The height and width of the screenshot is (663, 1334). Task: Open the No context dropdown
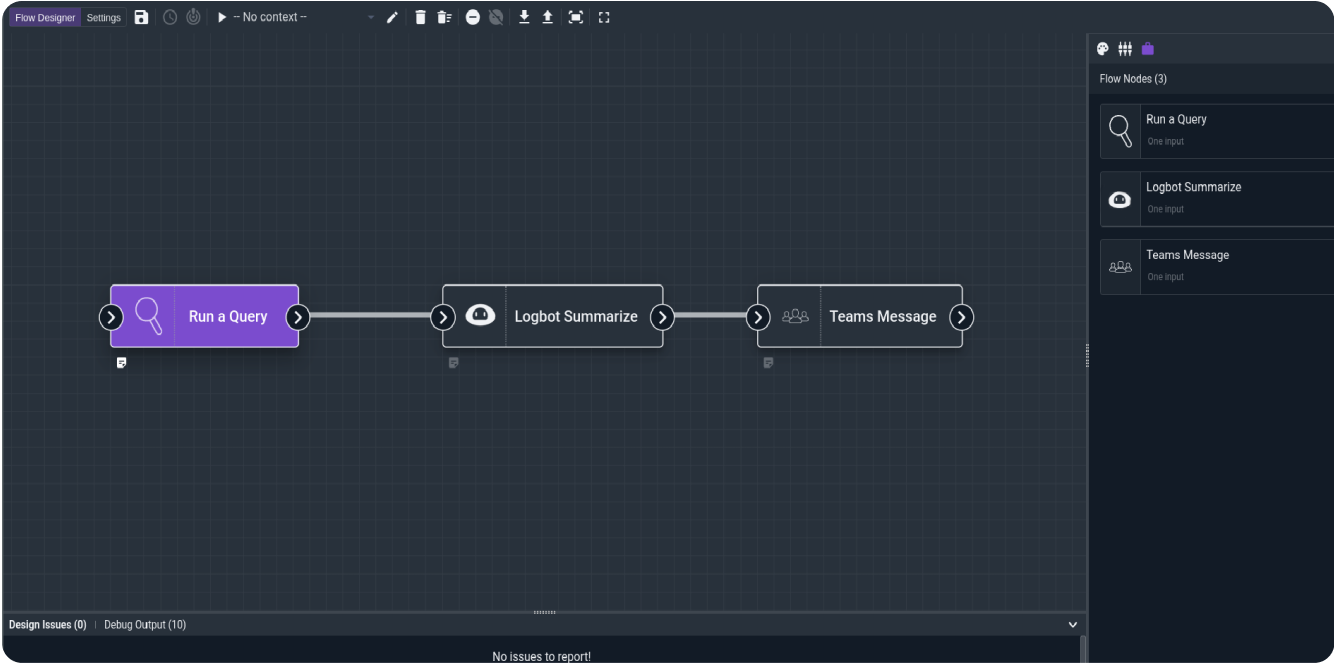pyautogui.click(x=303, y=17)
